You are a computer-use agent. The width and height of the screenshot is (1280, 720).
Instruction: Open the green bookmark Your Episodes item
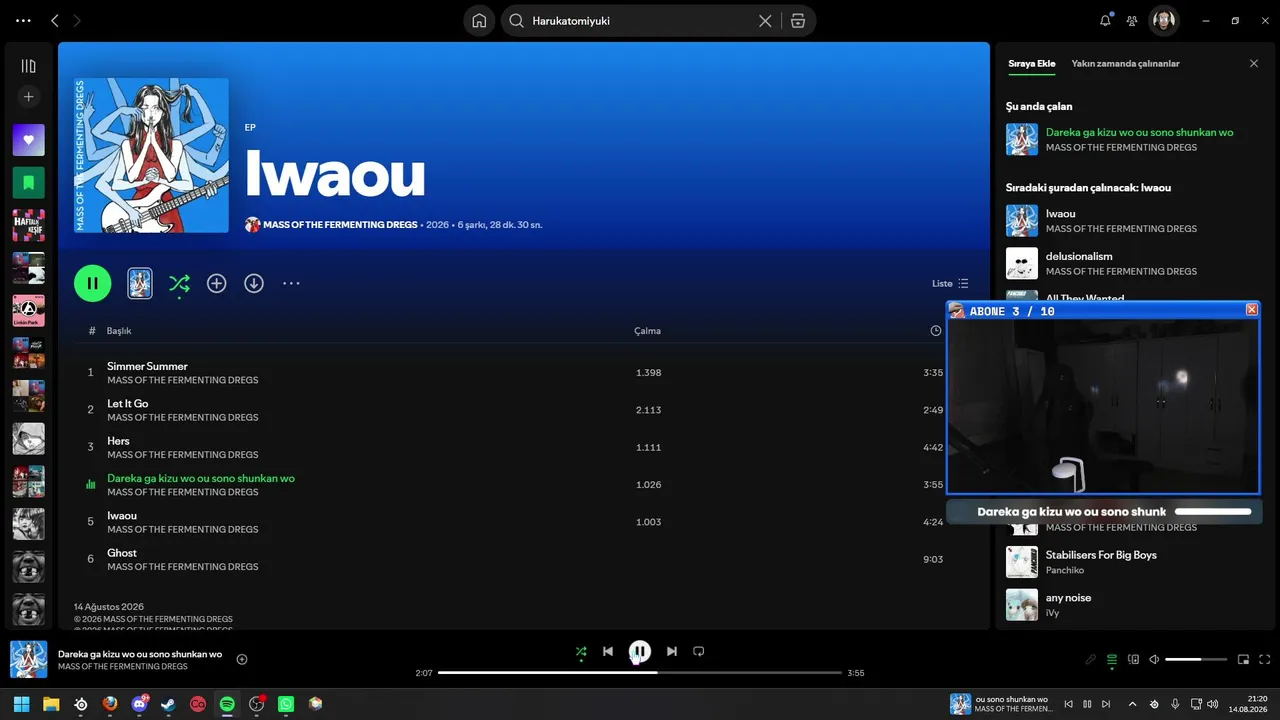pos(28,183)
